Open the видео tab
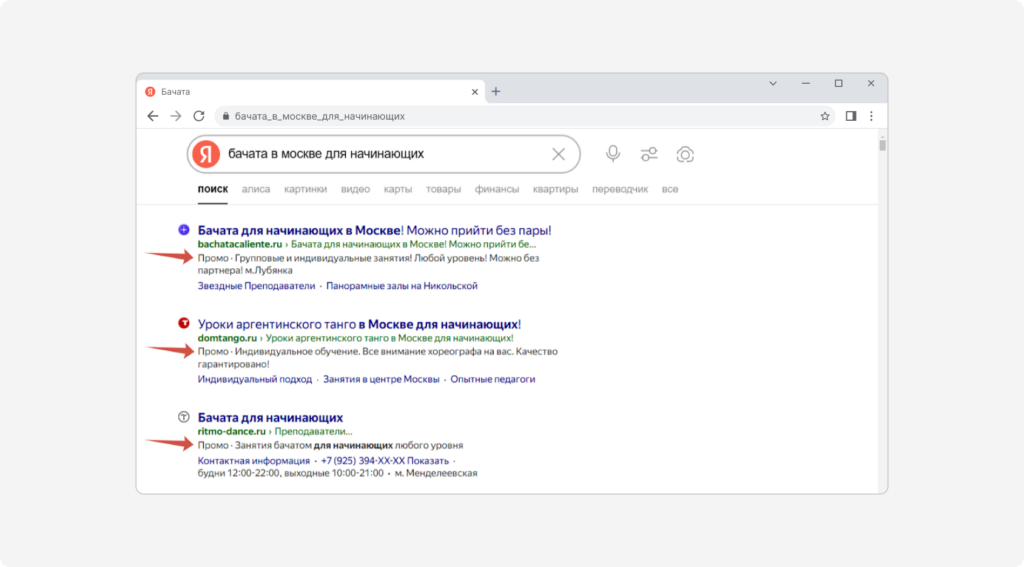 tap(355, 189)
